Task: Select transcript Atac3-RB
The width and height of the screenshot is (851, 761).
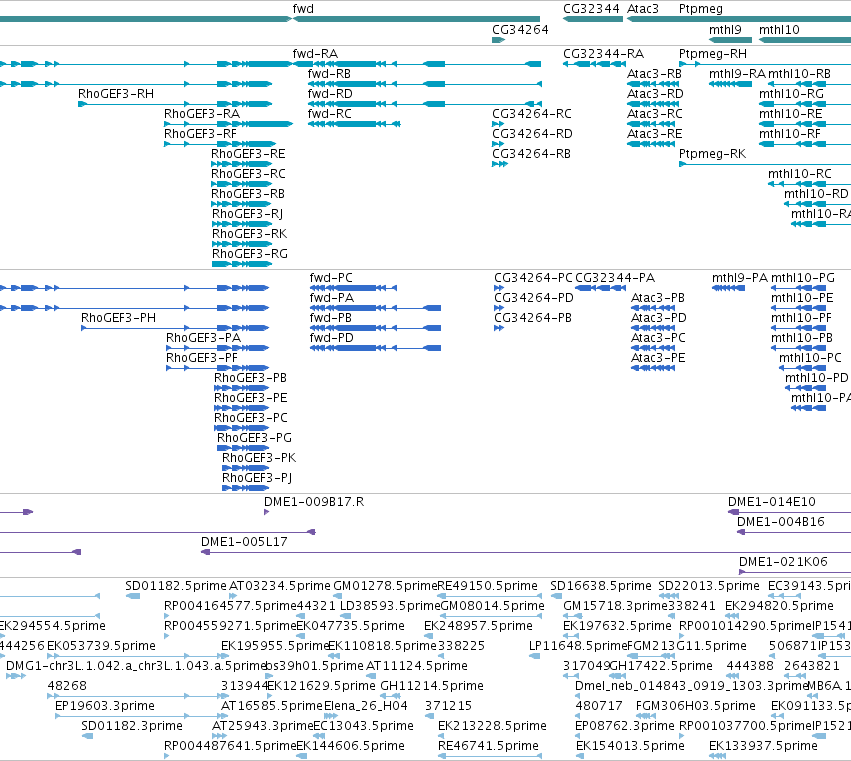Action: point(653,84)
